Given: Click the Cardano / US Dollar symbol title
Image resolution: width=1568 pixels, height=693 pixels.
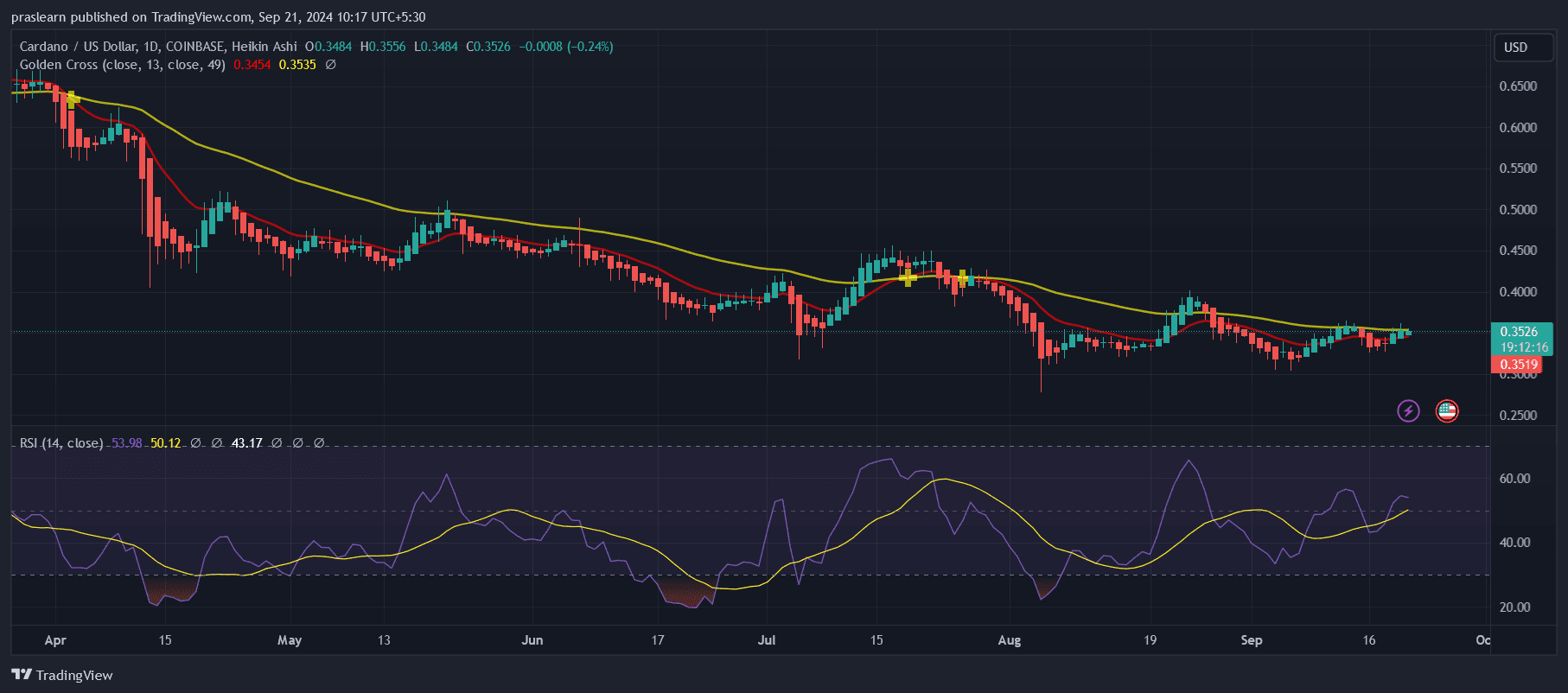Looking at the screenshot, I should click(158, 47).
